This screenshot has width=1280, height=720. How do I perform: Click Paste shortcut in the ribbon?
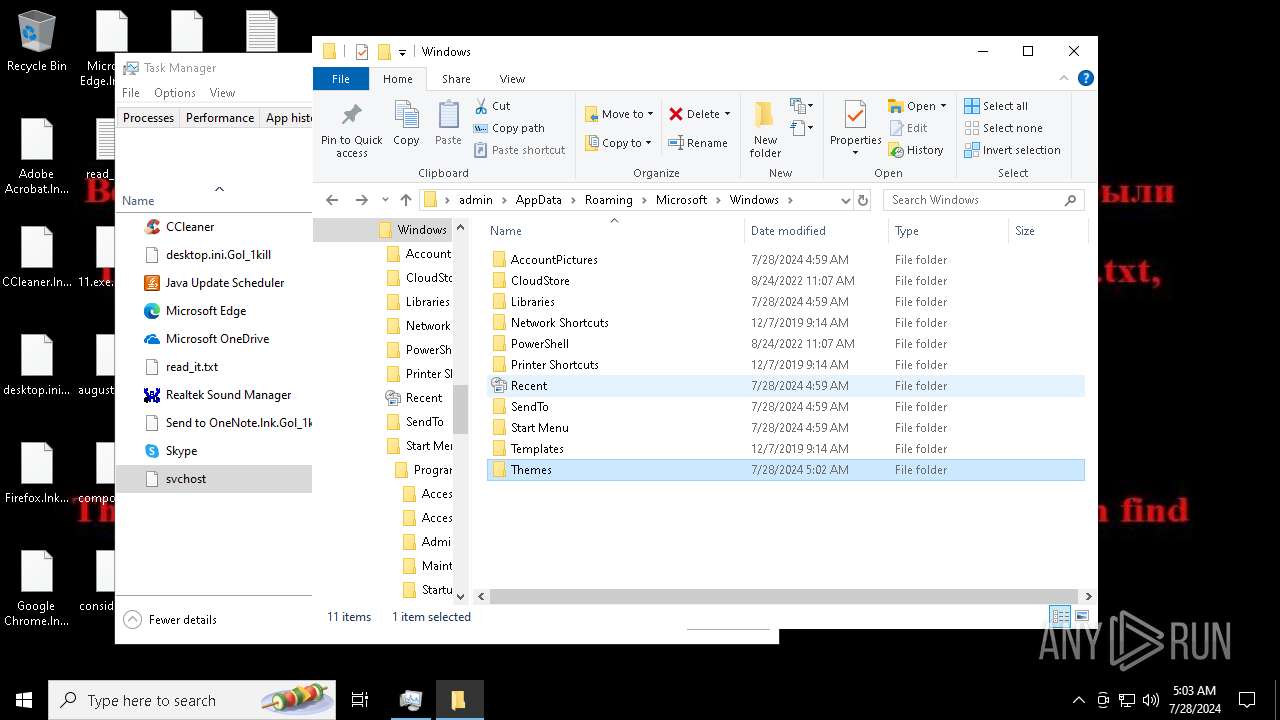coord(519,150)
